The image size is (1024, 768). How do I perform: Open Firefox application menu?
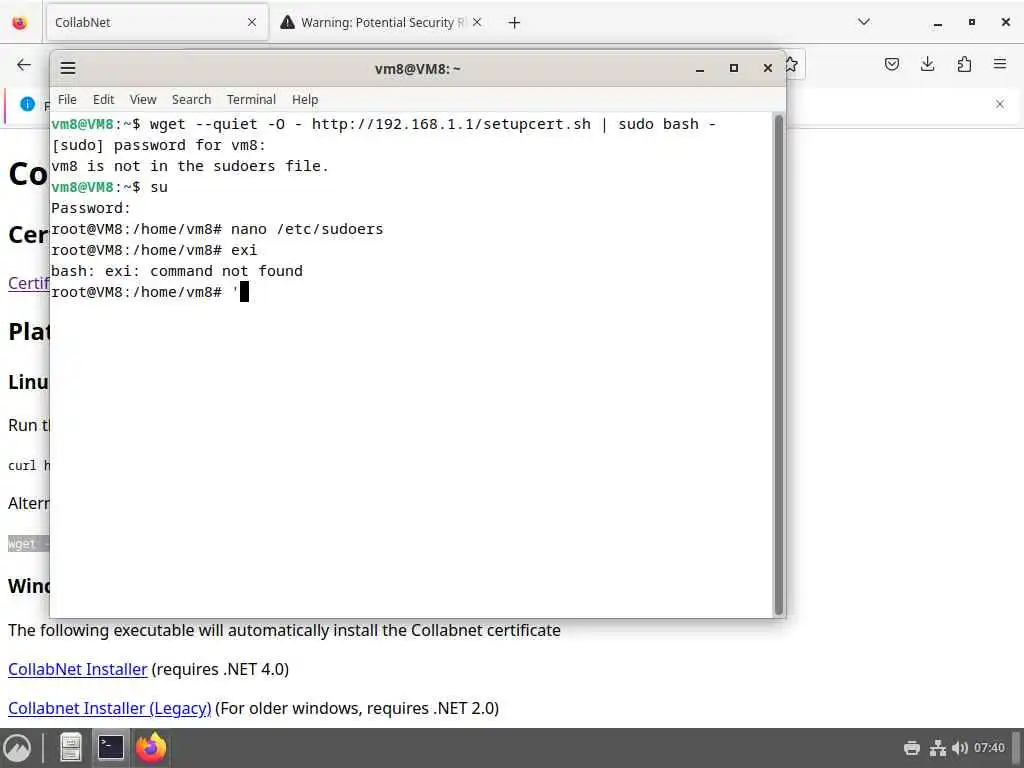tap(999, 64)
